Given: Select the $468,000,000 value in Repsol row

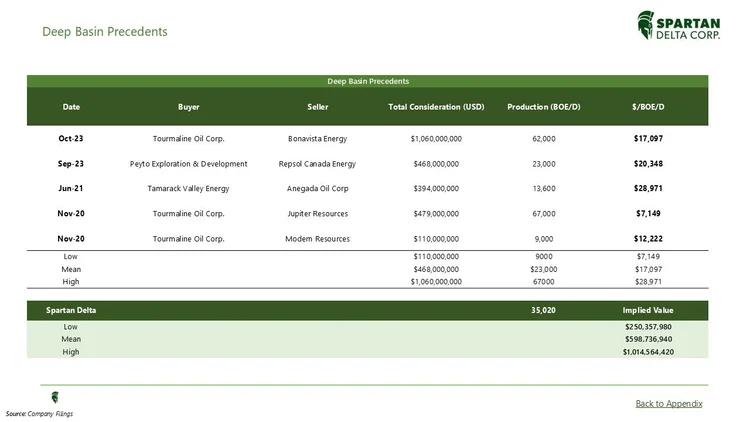Looking at the screenshot, I should (436, 164).
